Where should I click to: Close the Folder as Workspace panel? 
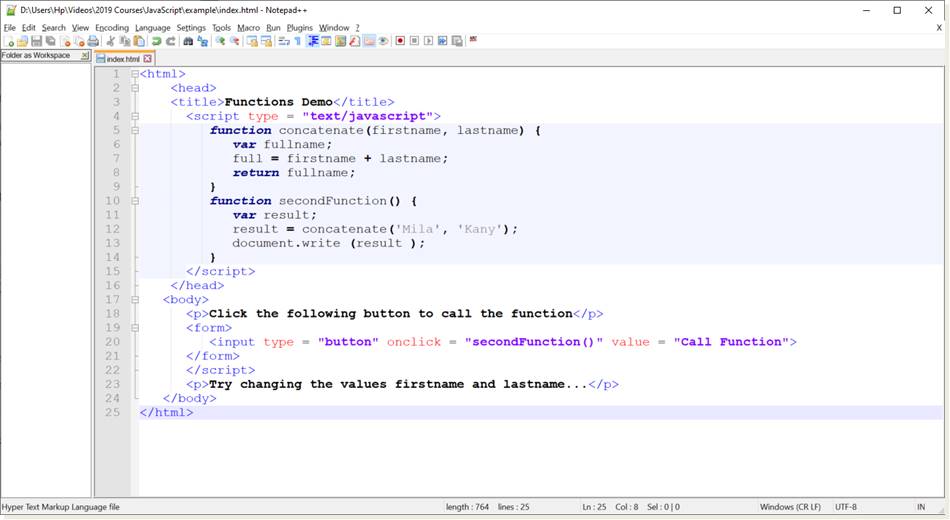pos(85,56)
